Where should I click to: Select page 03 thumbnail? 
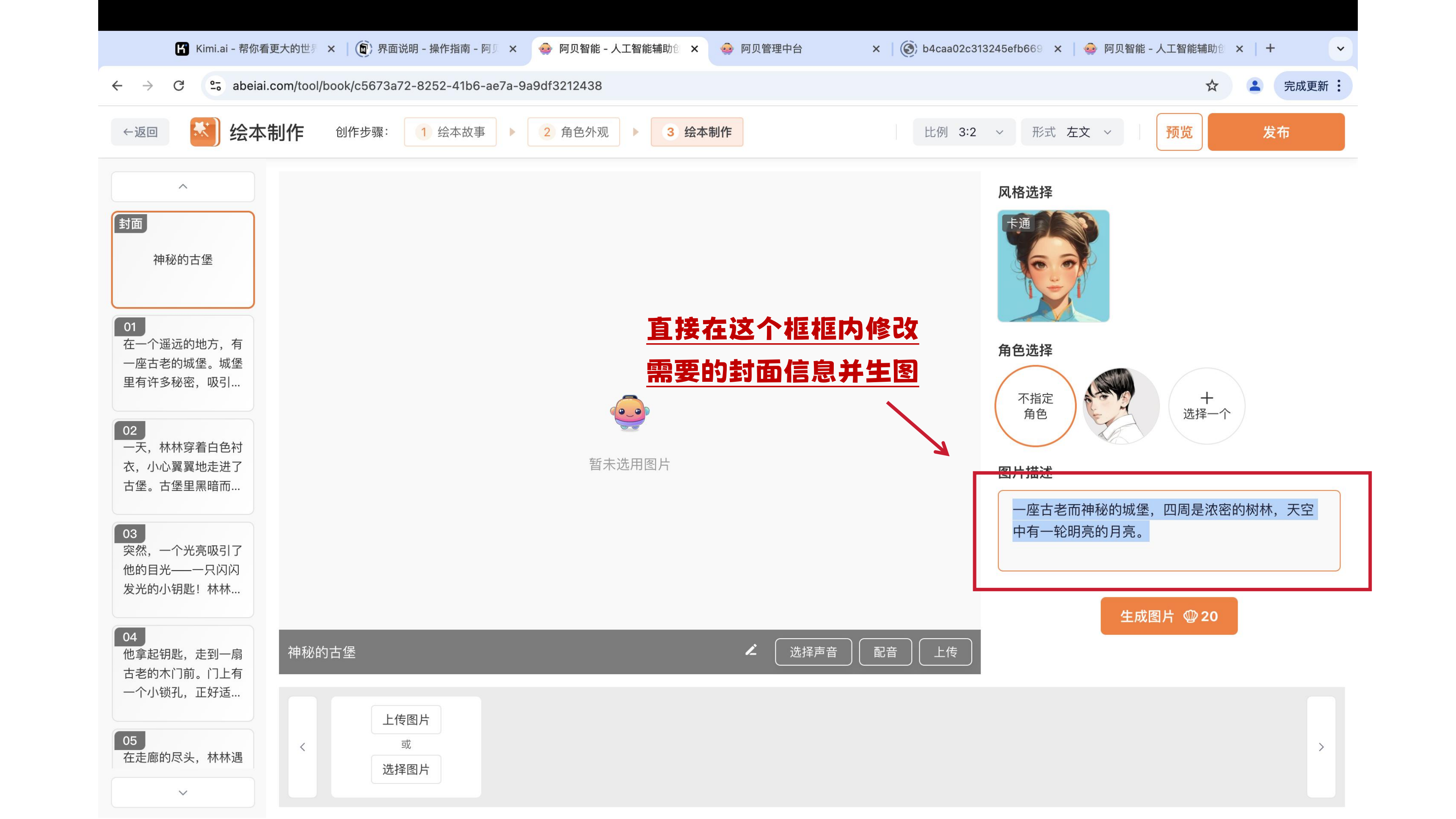183,570
